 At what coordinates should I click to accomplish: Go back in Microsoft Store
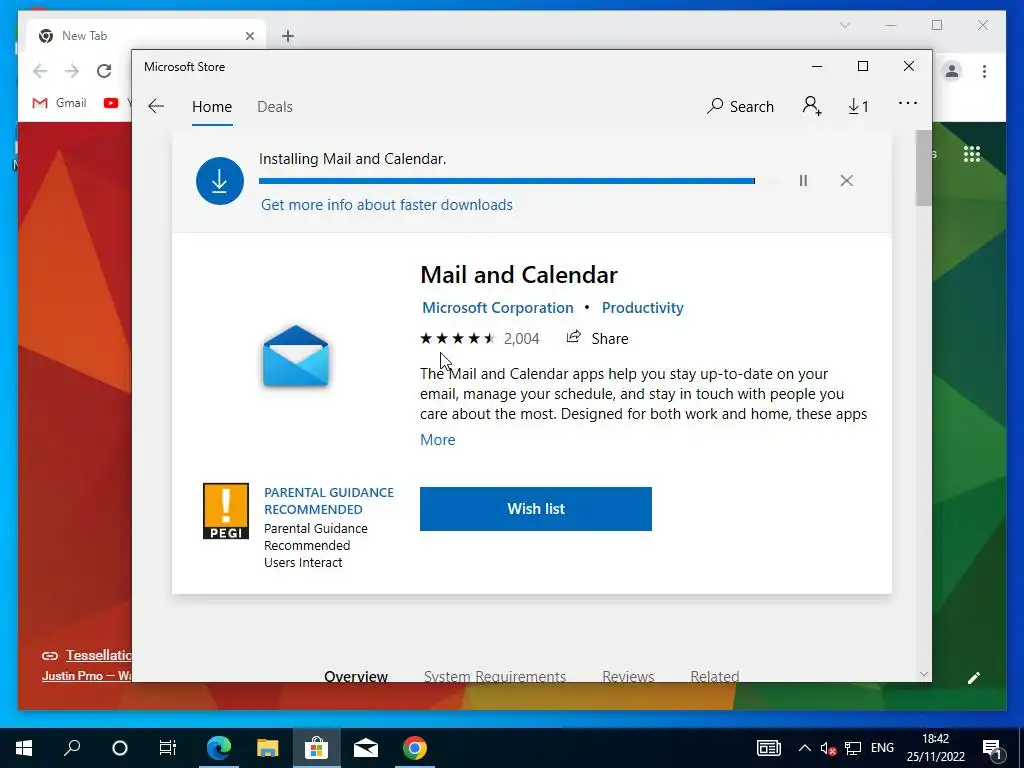[155, 106]
